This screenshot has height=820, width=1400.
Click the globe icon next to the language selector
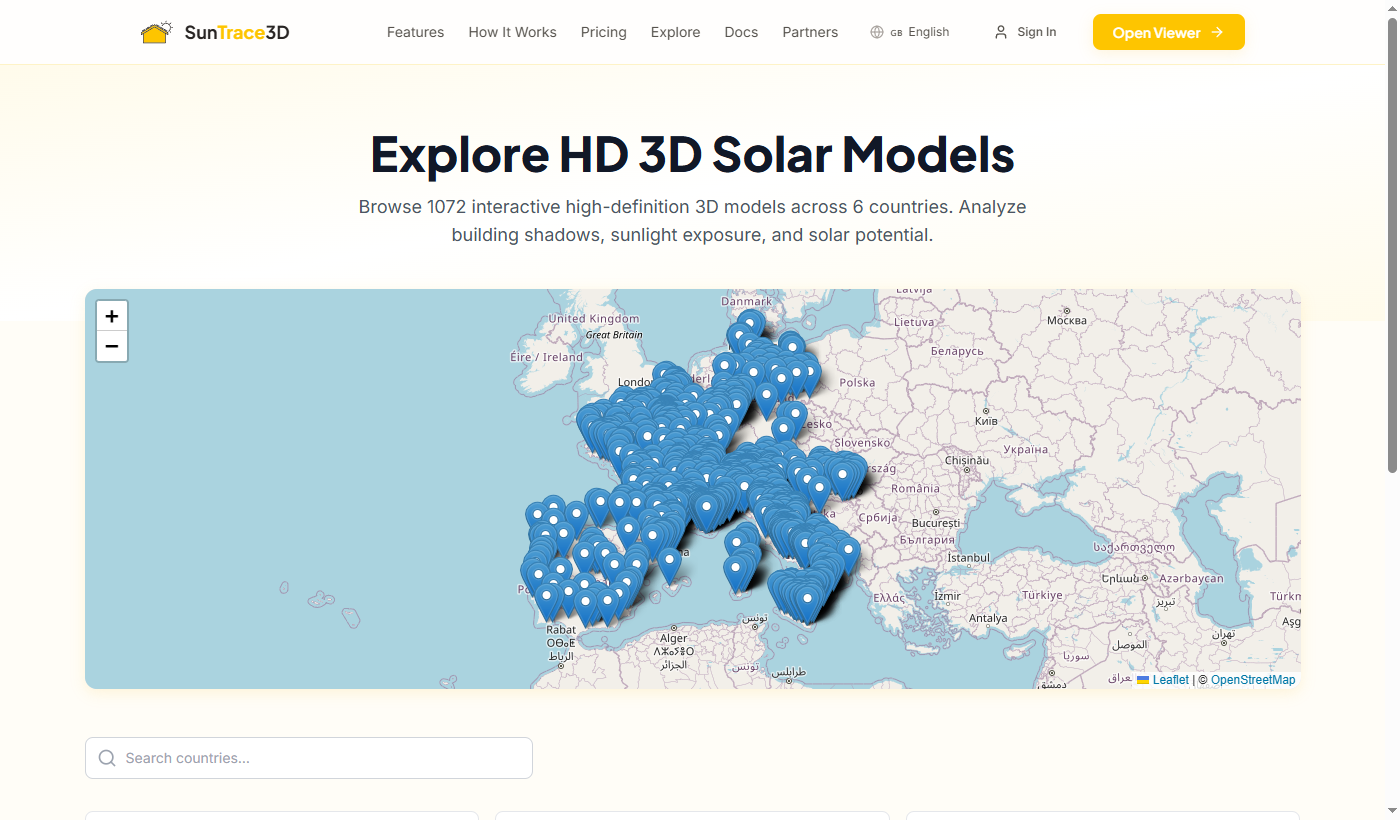877,31
